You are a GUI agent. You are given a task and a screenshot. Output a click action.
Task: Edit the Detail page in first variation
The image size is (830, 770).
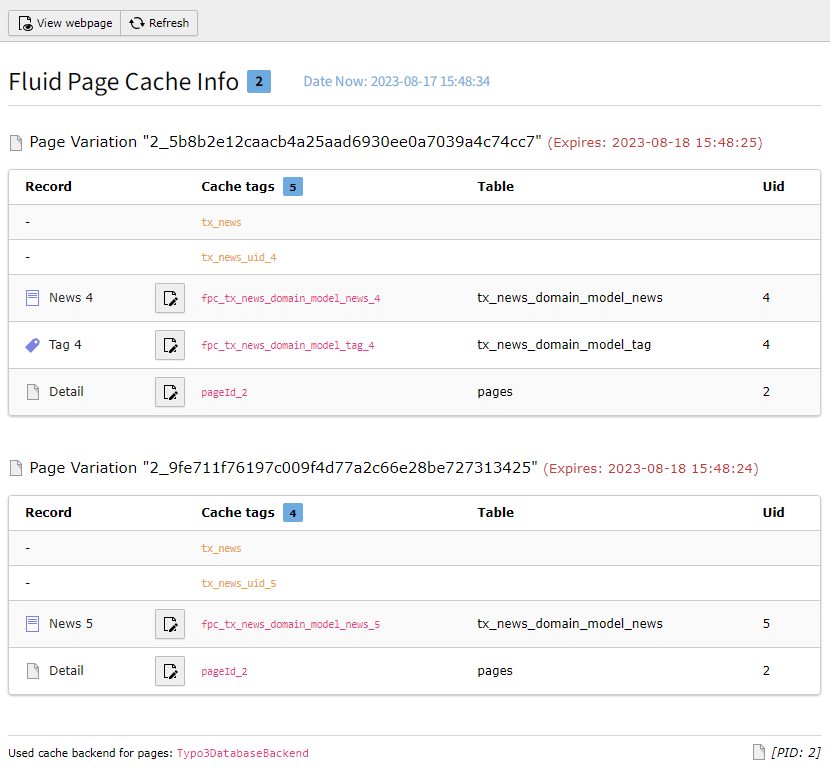[x=170, y=392]
